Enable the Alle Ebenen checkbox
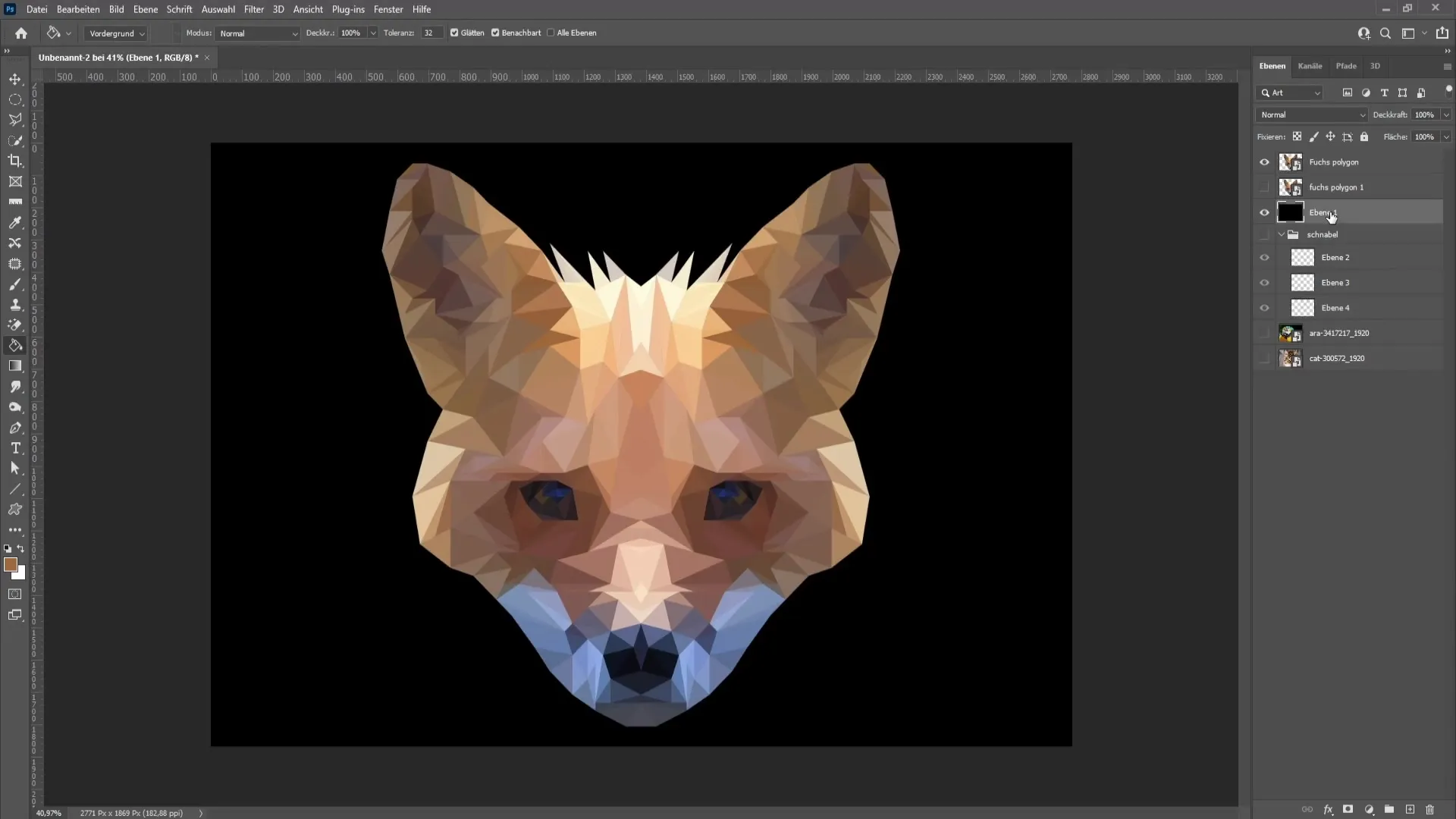 [x=553, y=33]
